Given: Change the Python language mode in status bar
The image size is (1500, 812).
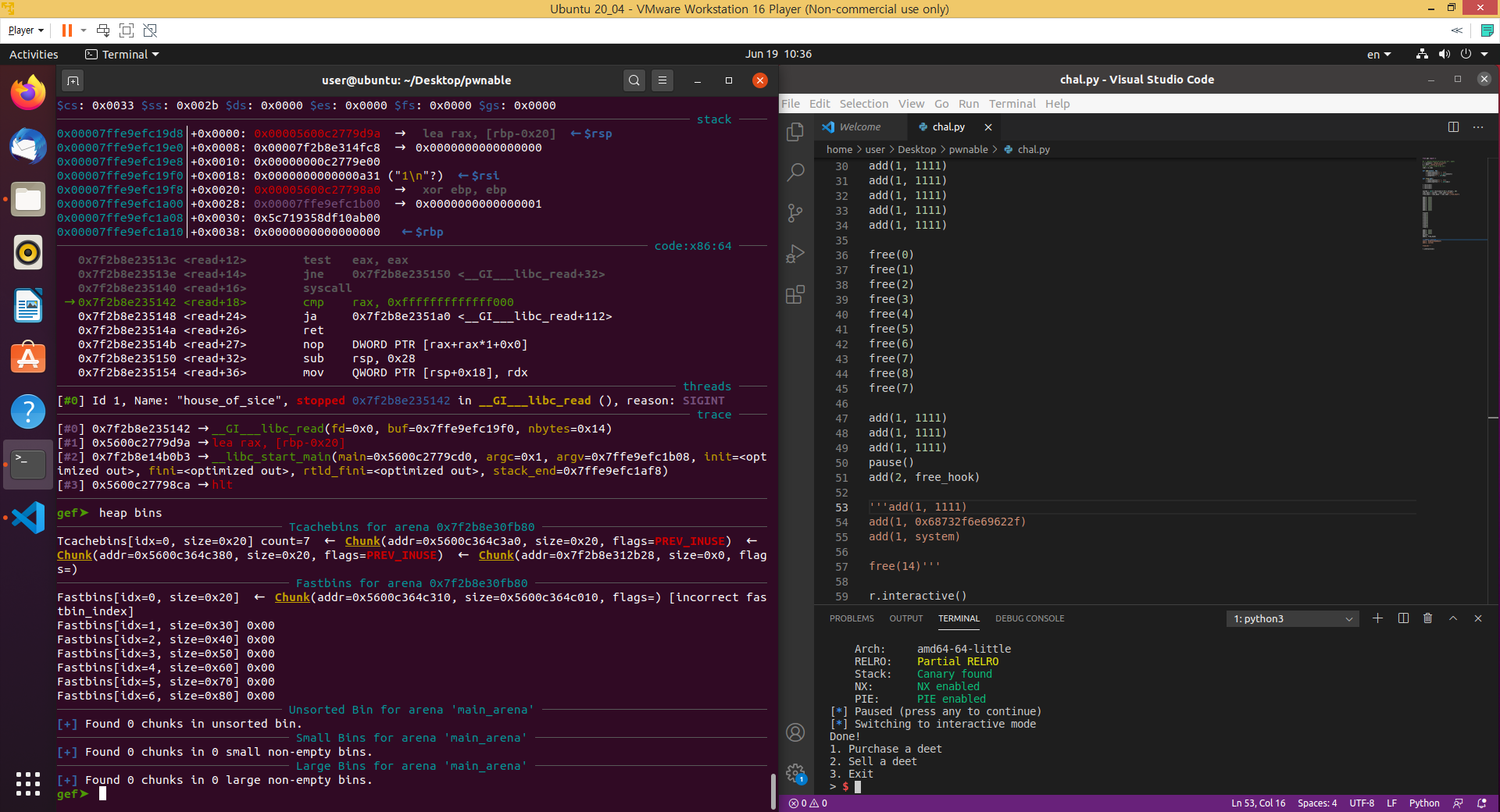Looking at the screenshot, I should [1424, 803].
